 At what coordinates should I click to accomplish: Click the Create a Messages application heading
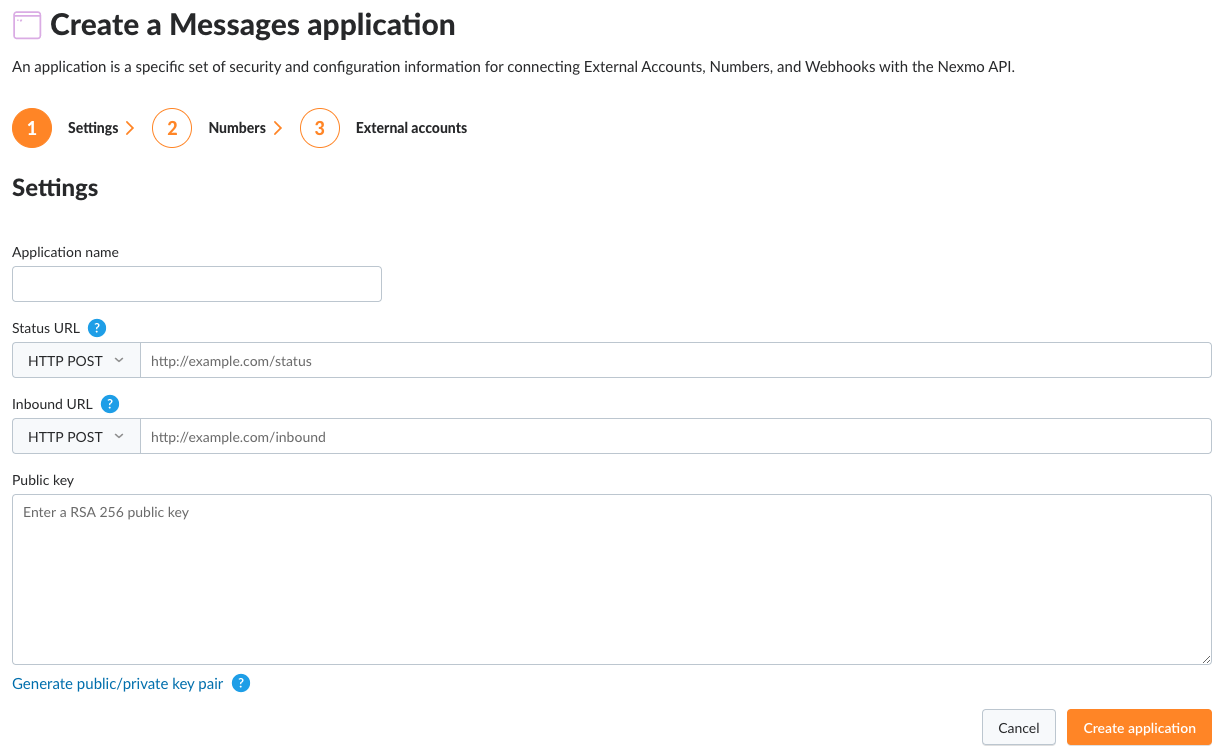pos(253,25)
